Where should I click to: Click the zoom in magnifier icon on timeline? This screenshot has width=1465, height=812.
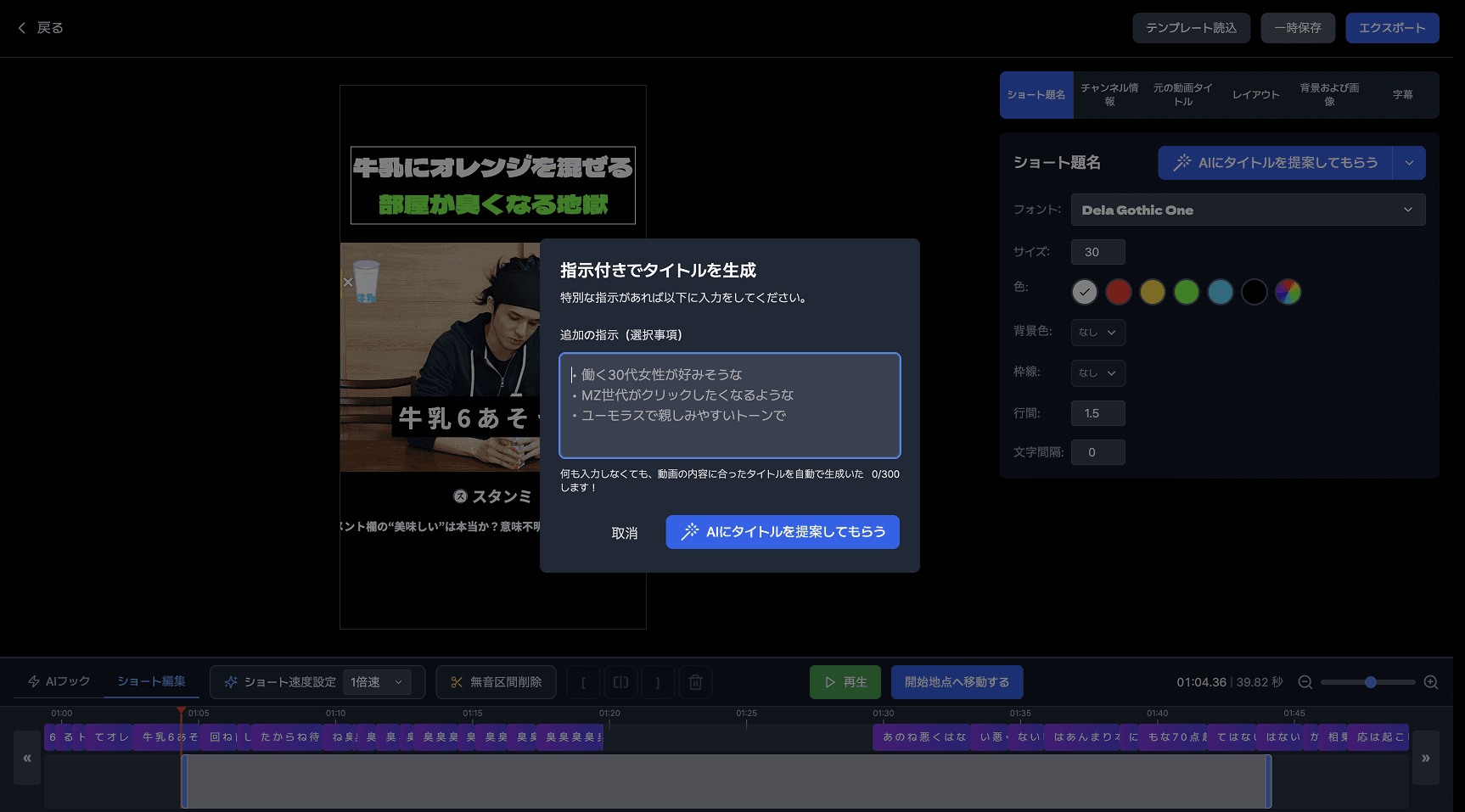pos(1429,681)
